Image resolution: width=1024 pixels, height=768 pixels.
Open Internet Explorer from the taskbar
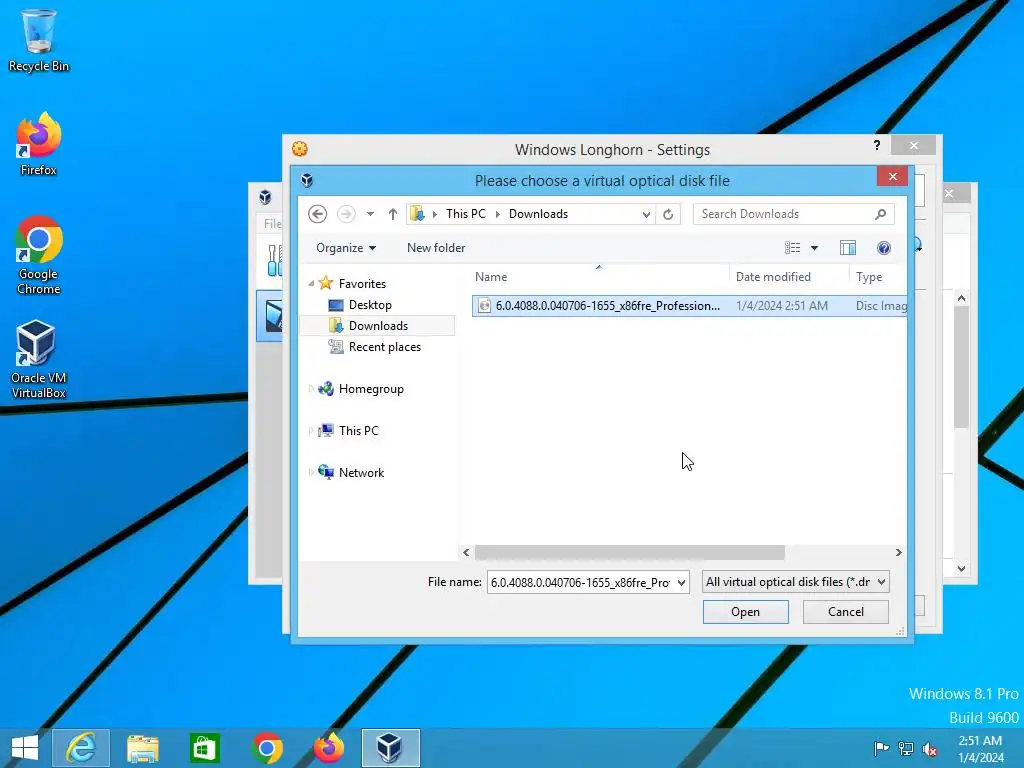[81, 748]
